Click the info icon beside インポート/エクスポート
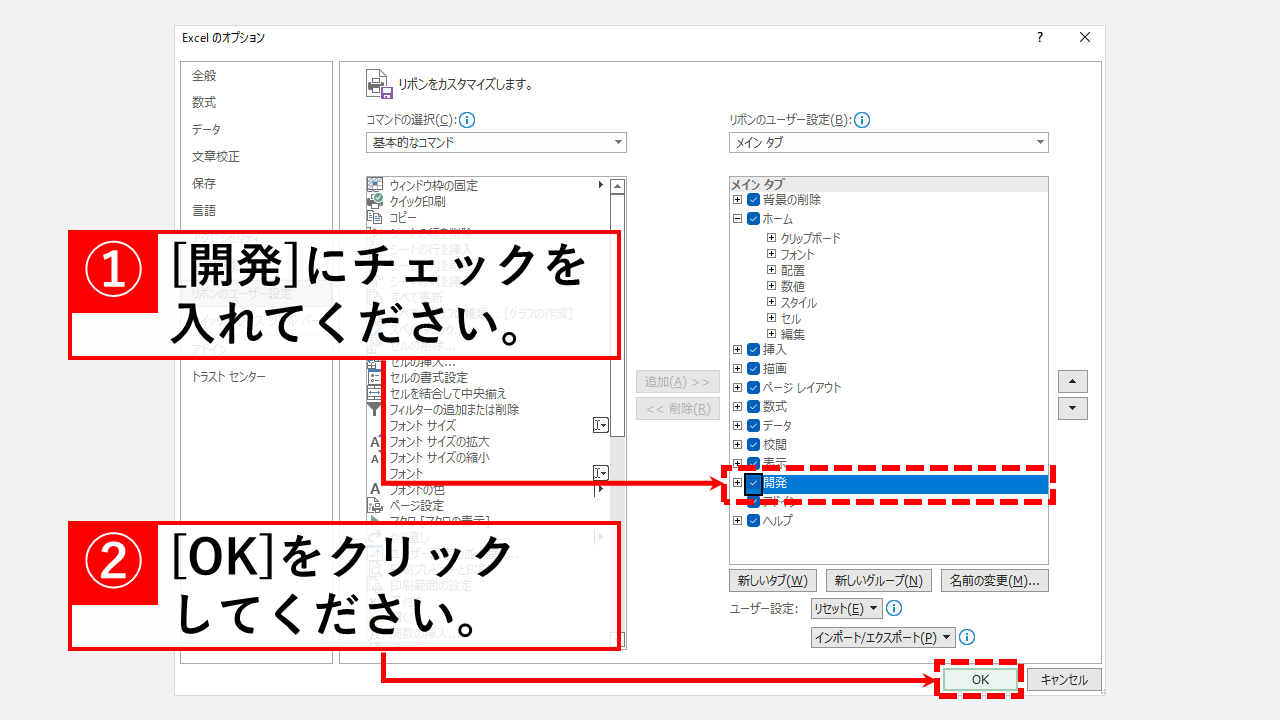 967,637
